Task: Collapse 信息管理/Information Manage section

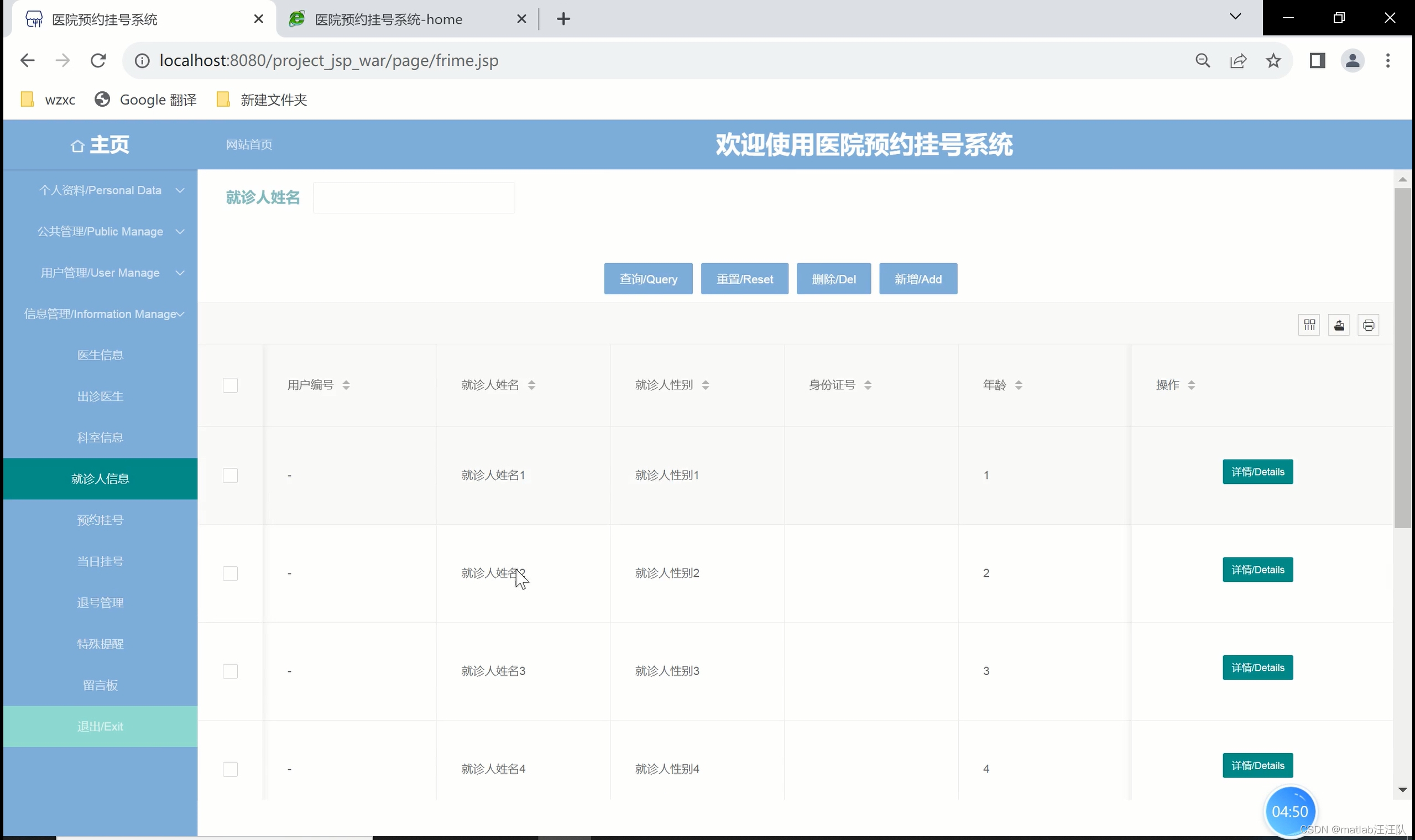Action: pos(100,314)
